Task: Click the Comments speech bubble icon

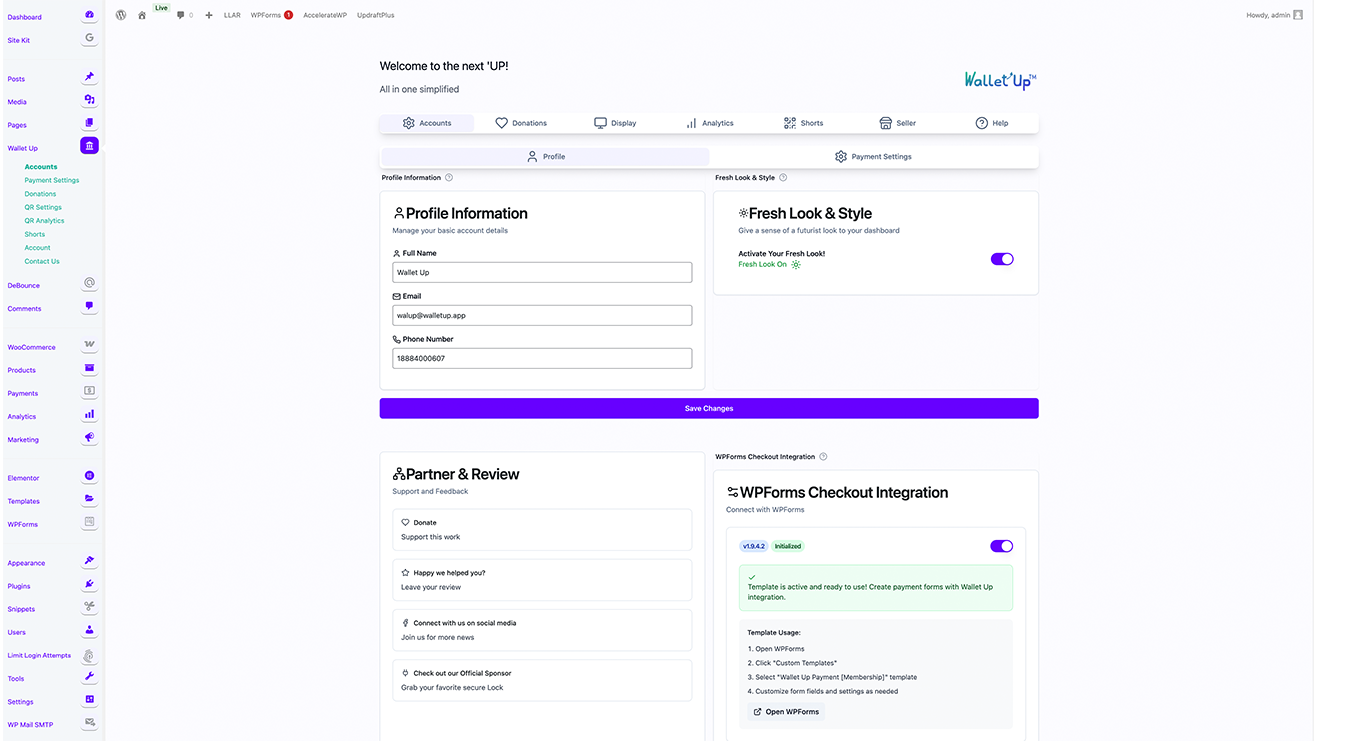Action: (x=89, y=306)
